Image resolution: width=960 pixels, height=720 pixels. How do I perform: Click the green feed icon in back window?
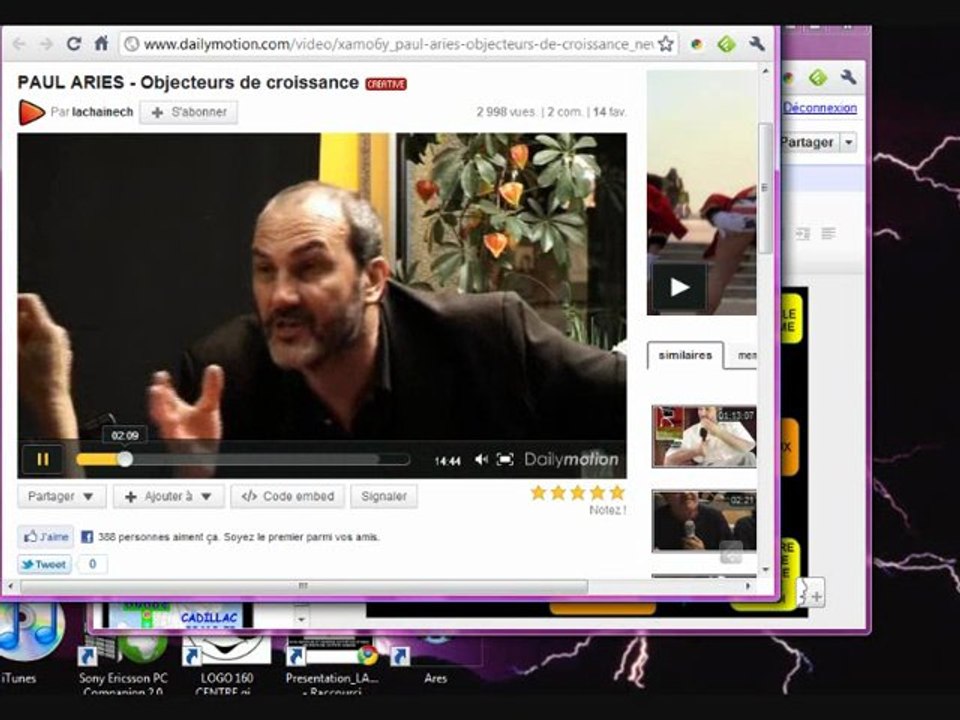817,78
